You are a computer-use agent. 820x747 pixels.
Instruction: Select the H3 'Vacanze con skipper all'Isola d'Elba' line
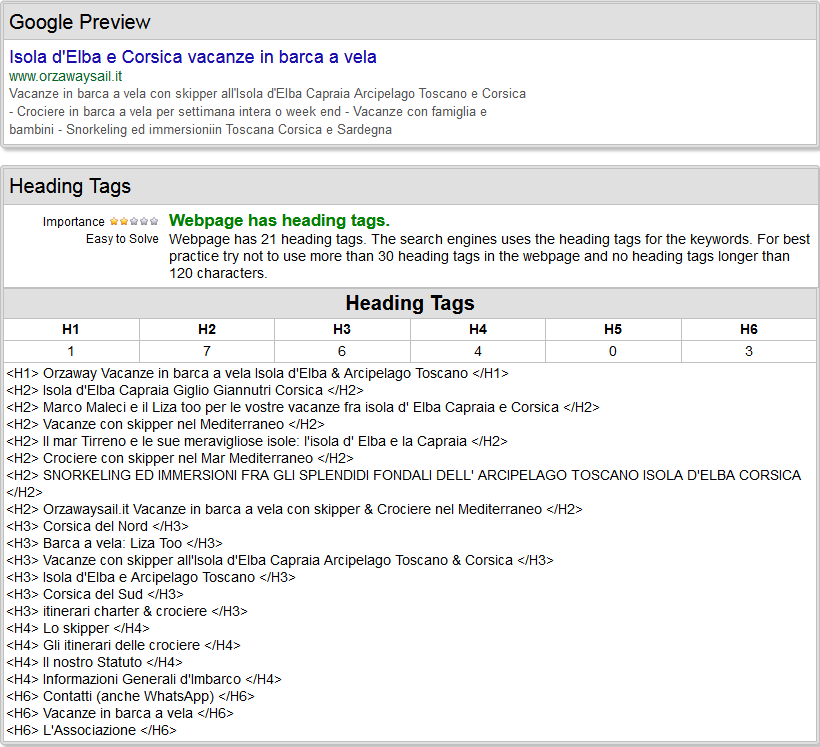pos(280,560)
